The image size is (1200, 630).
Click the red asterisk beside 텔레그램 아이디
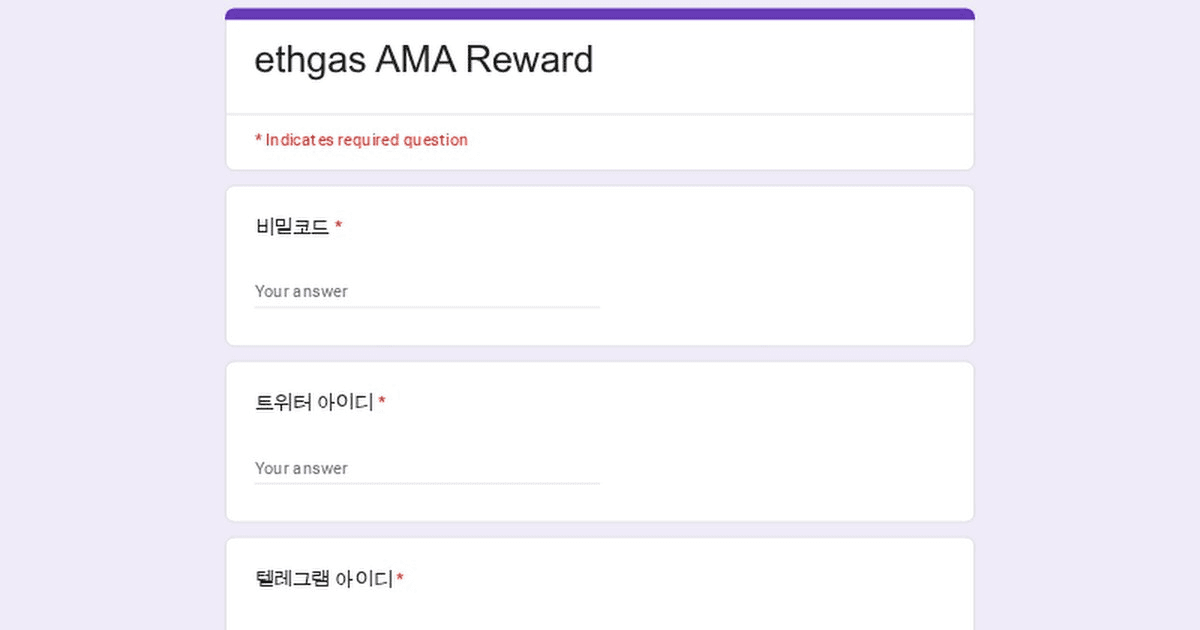click(400, 579)
